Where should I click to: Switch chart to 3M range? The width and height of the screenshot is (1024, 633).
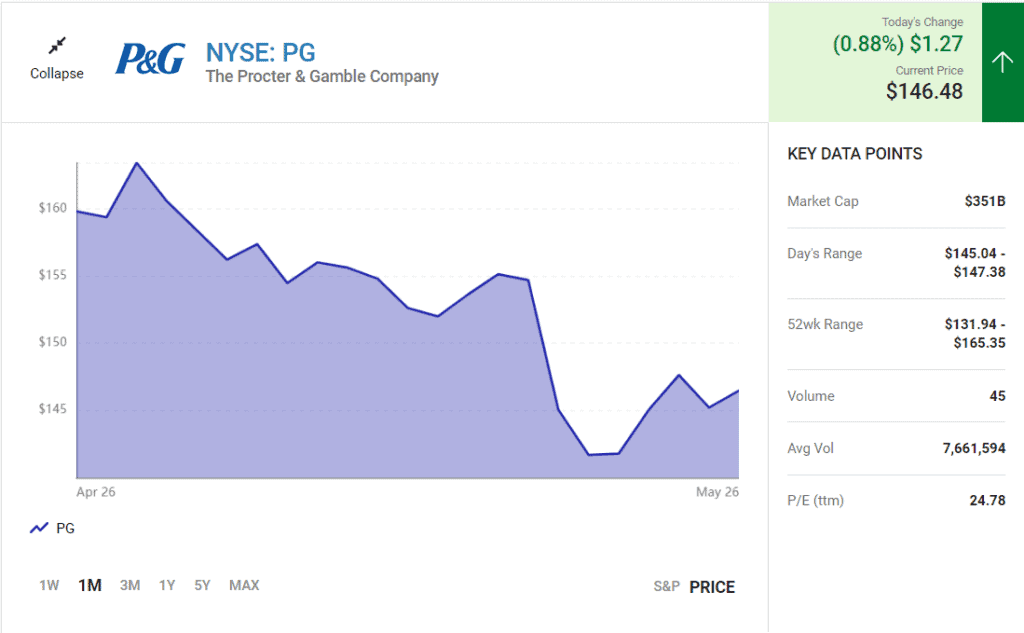130,585
